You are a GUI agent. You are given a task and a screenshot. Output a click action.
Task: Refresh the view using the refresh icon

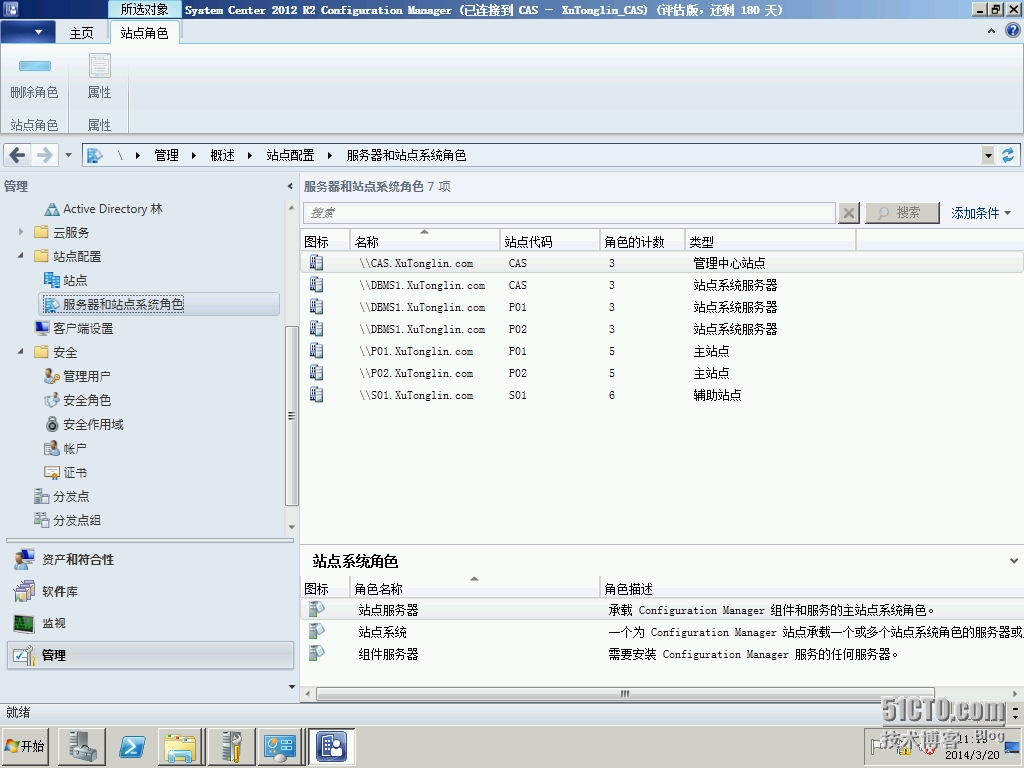[1008, 155]
